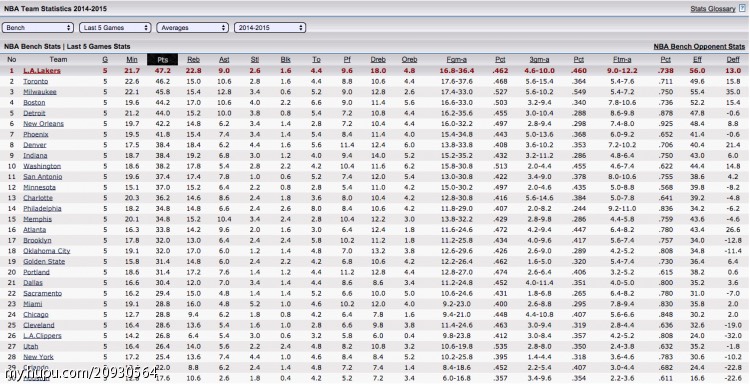750x384 pixels.
Task: Sort table by Ftm-a column
Action: 622,59
